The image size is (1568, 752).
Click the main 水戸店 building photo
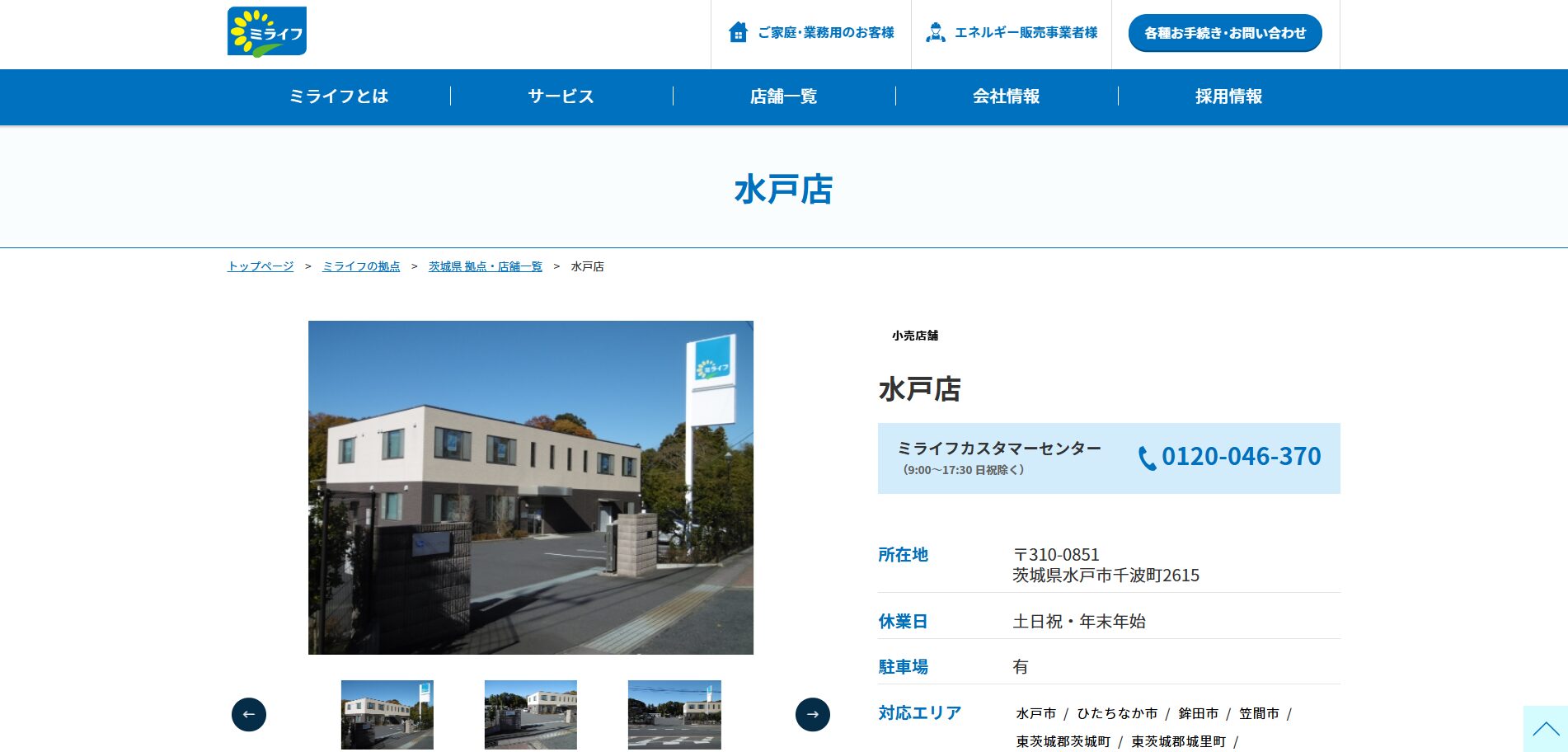tap(531, 487)
